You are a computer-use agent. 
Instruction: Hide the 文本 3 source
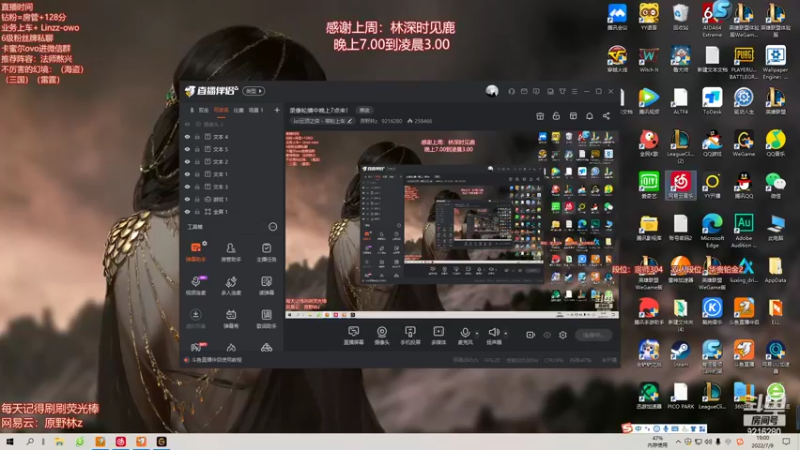click(x=187, y=187)
